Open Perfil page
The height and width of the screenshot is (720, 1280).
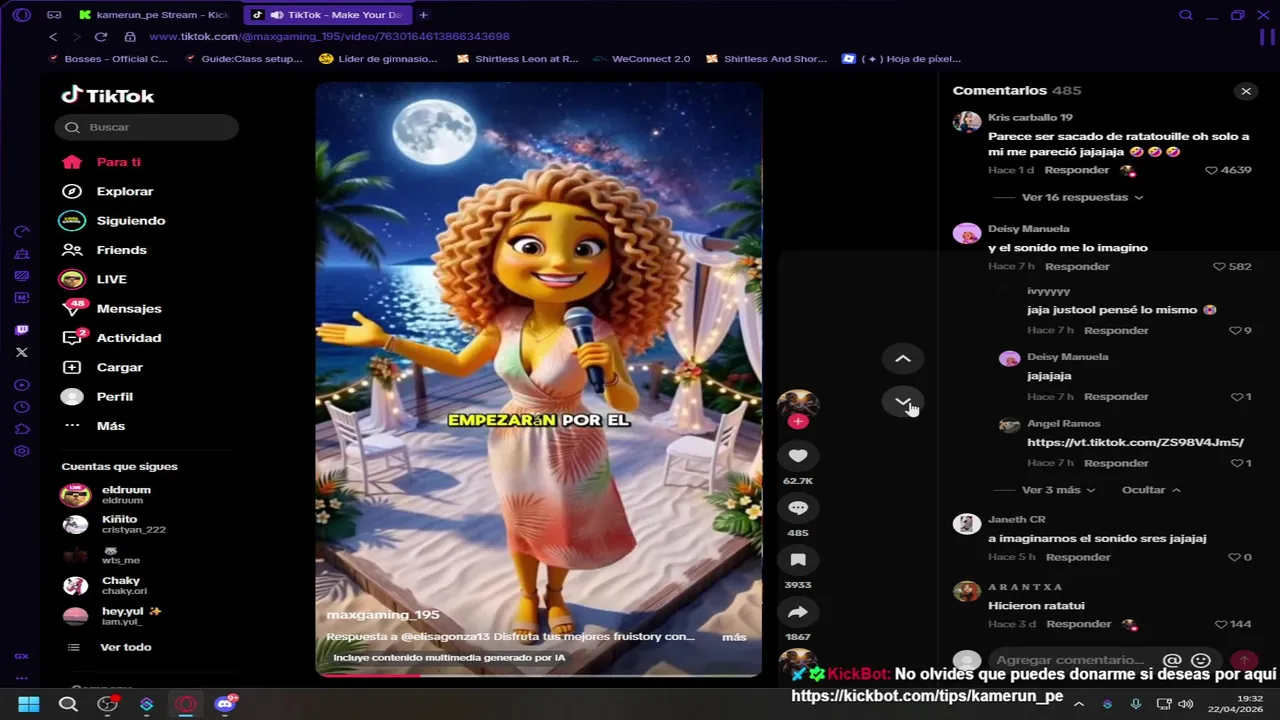point(97,397)
